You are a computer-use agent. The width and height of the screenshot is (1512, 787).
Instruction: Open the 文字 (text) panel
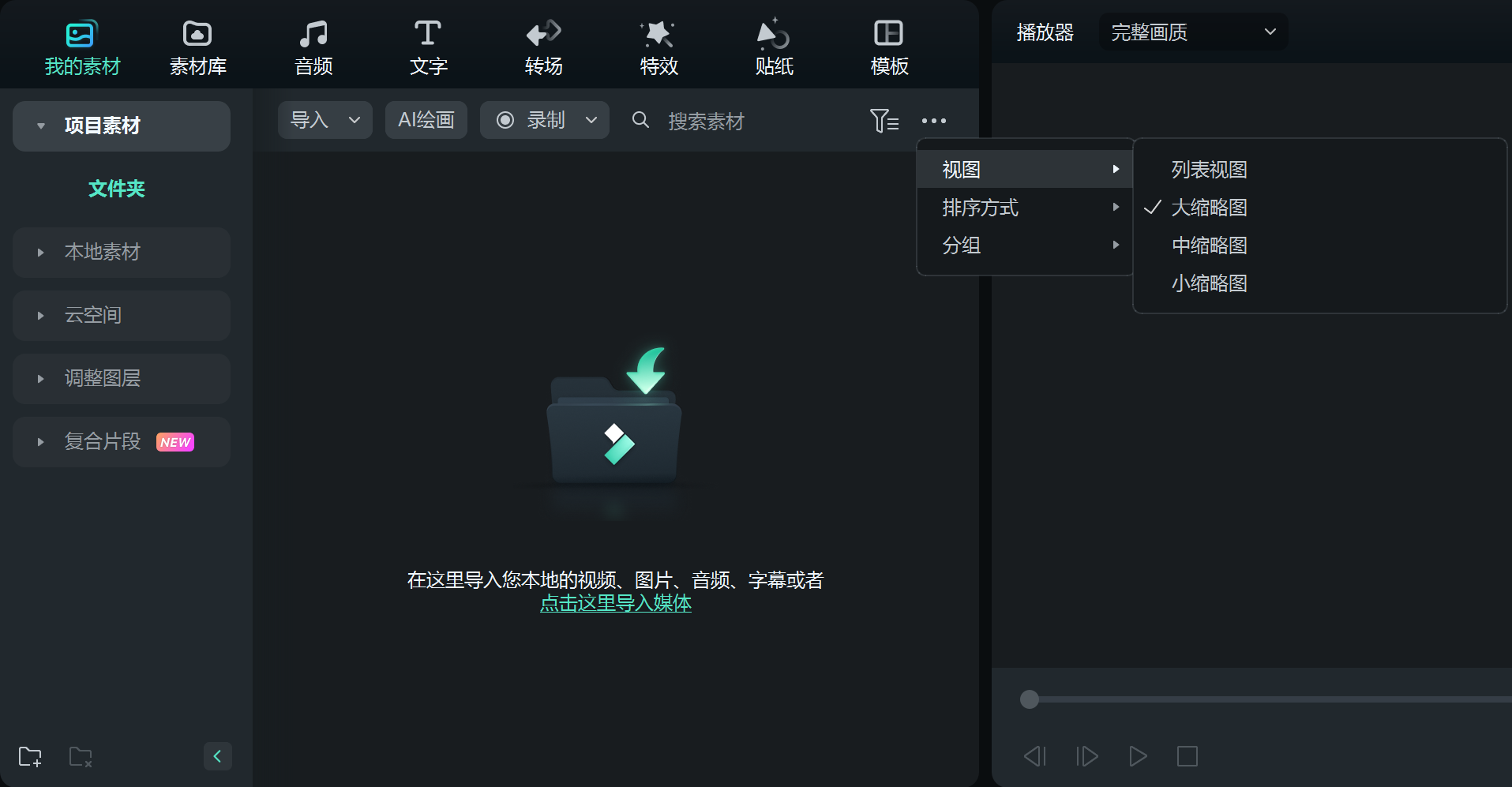[x=428, y=45]
